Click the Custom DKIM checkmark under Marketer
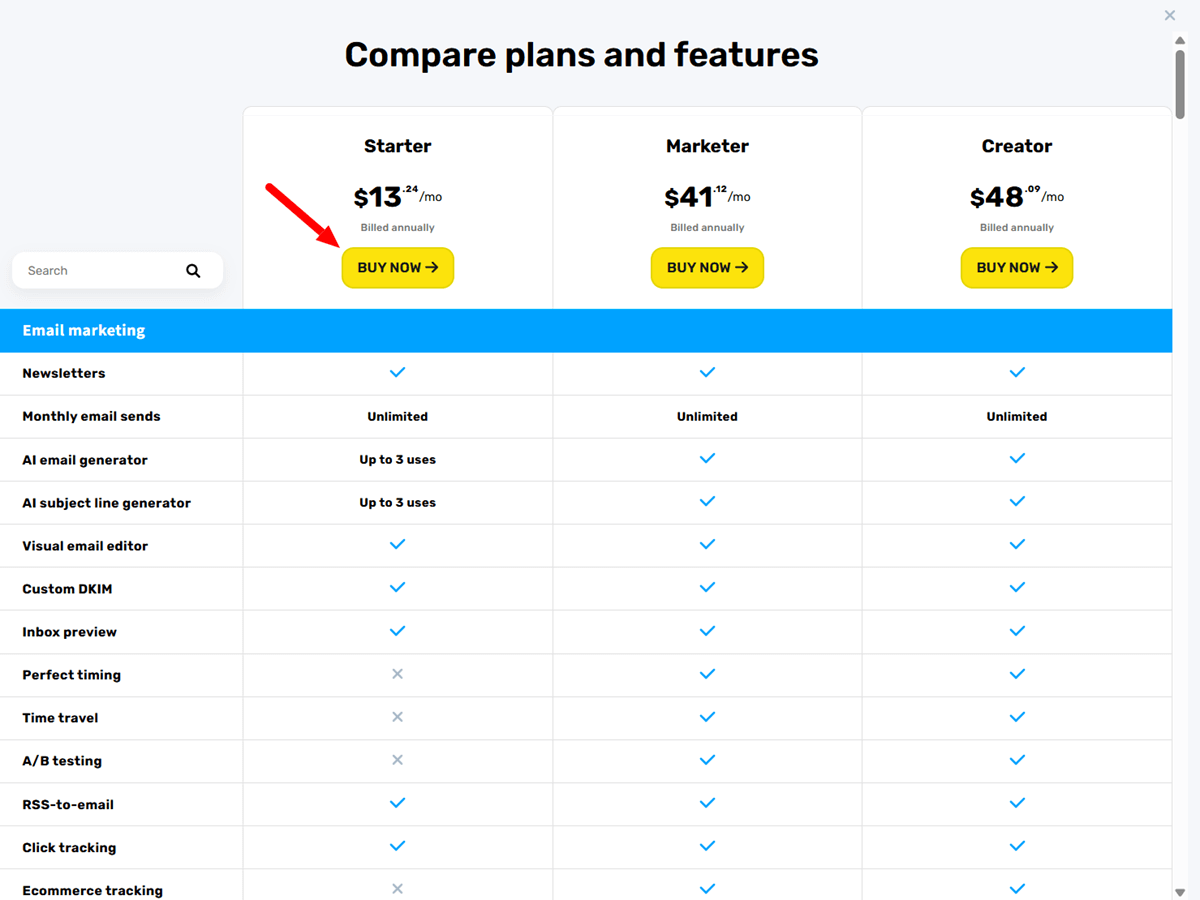The height and width of the screenshot is (900, 1200). point(707,588)
